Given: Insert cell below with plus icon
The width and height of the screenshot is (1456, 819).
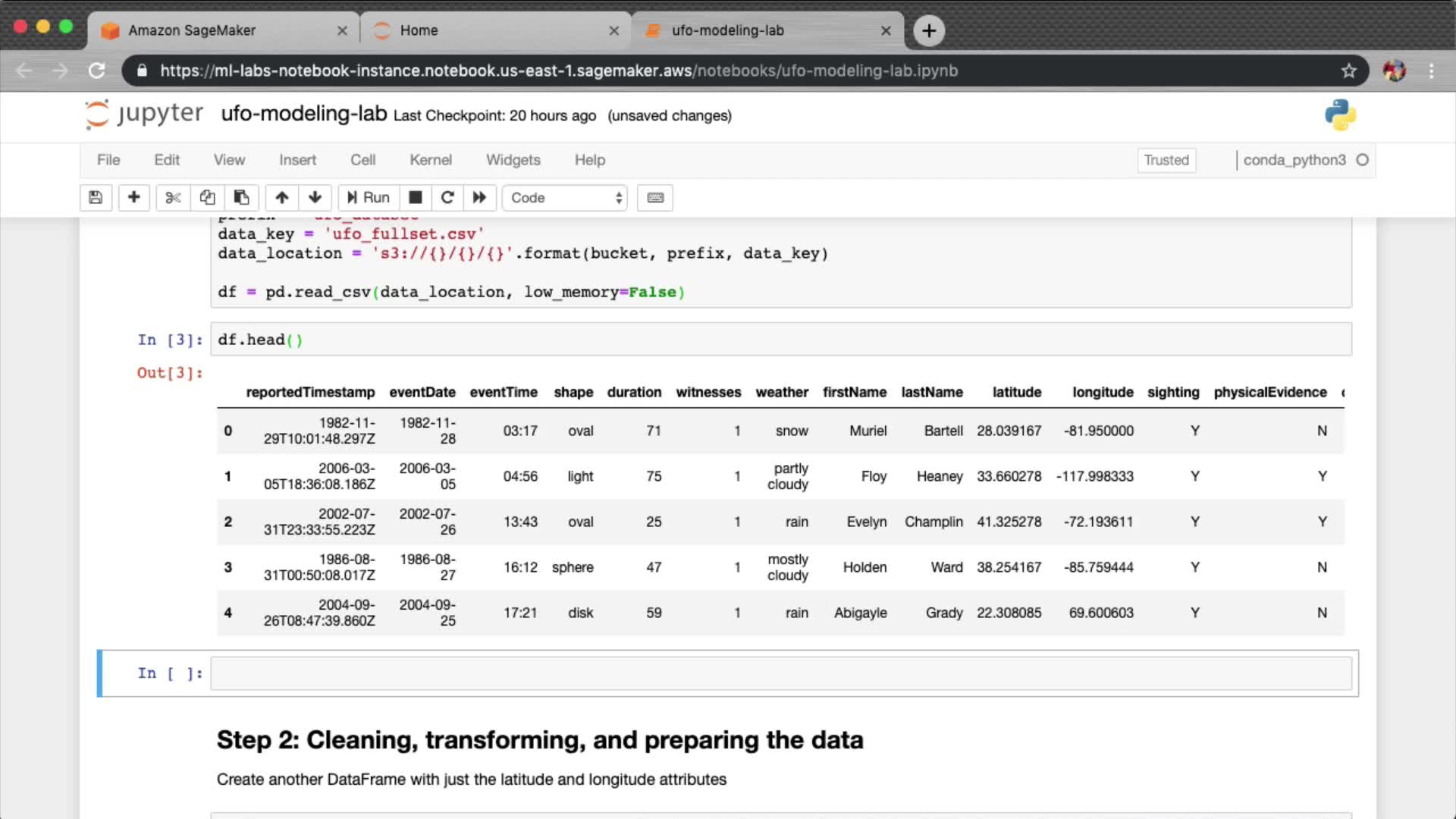Looking at the screenshot, I should [x=133, y=198].
